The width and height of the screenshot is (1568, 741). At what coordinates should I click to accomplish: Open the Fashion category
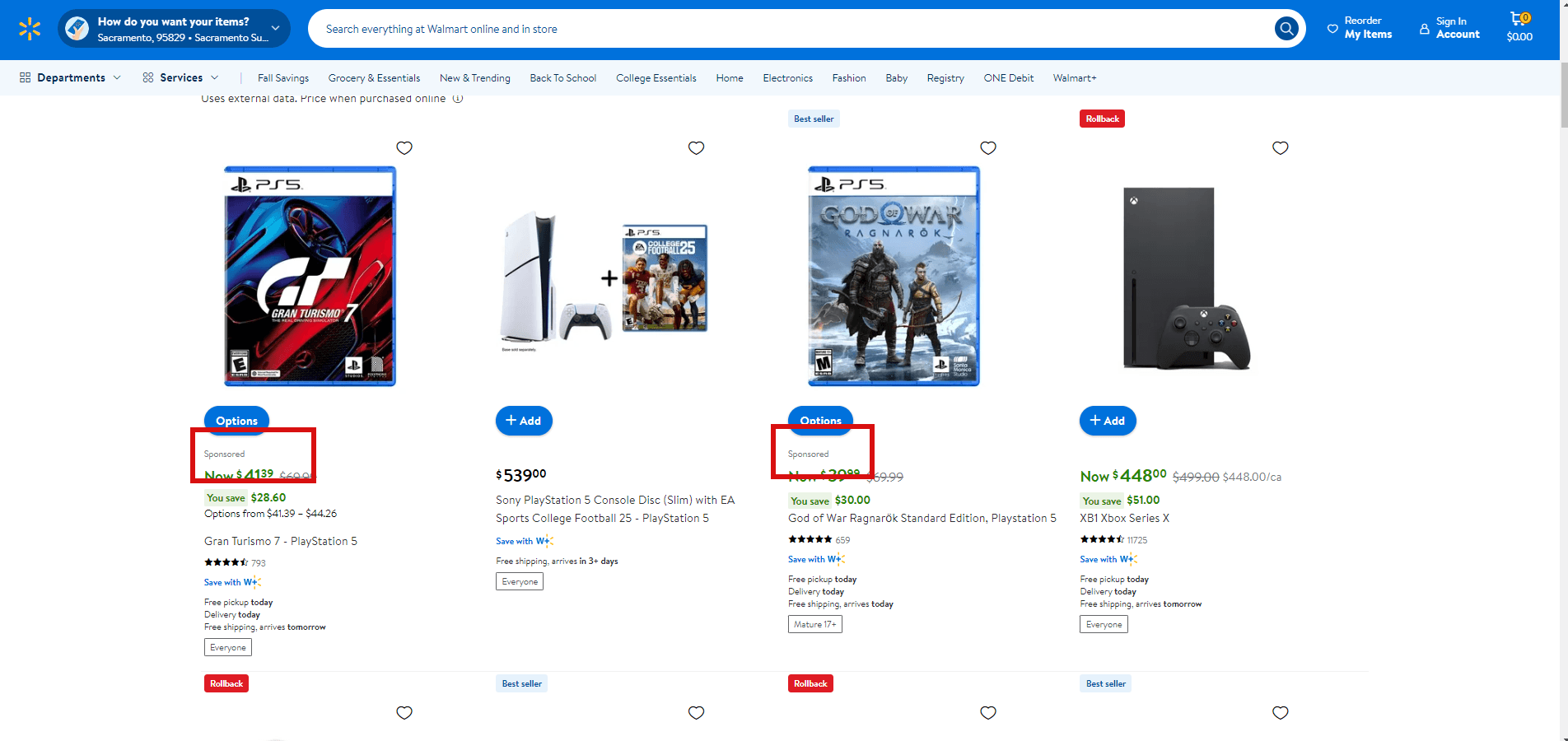849,78
